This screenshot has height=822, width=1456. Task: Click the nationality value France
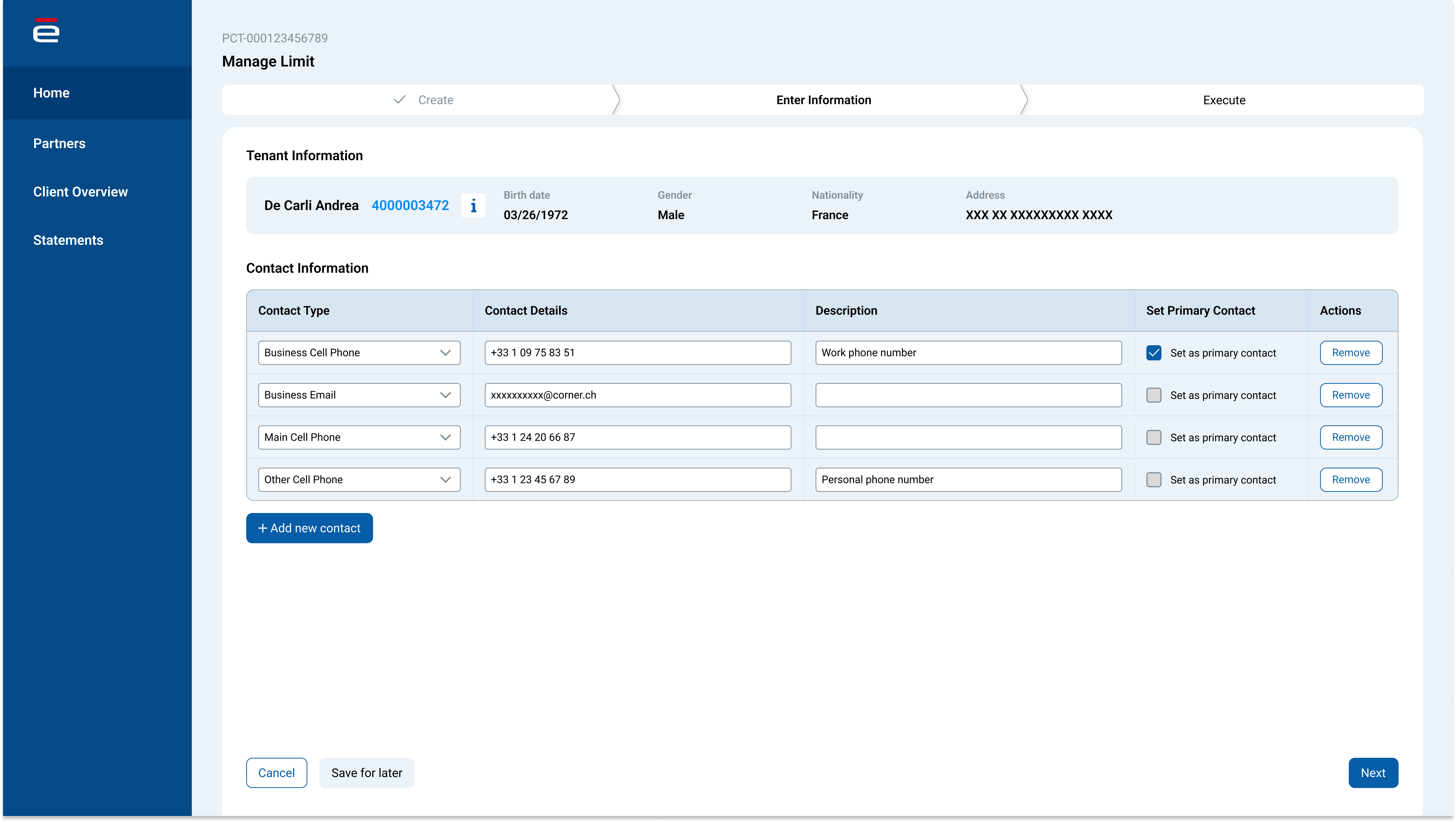[x=830, y=215]
